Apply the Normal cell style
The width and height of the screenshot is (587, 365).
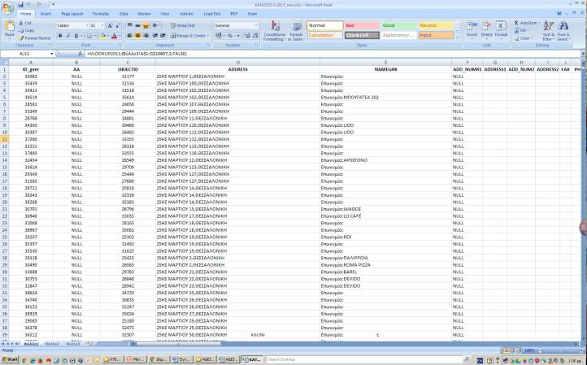(325, 26)
